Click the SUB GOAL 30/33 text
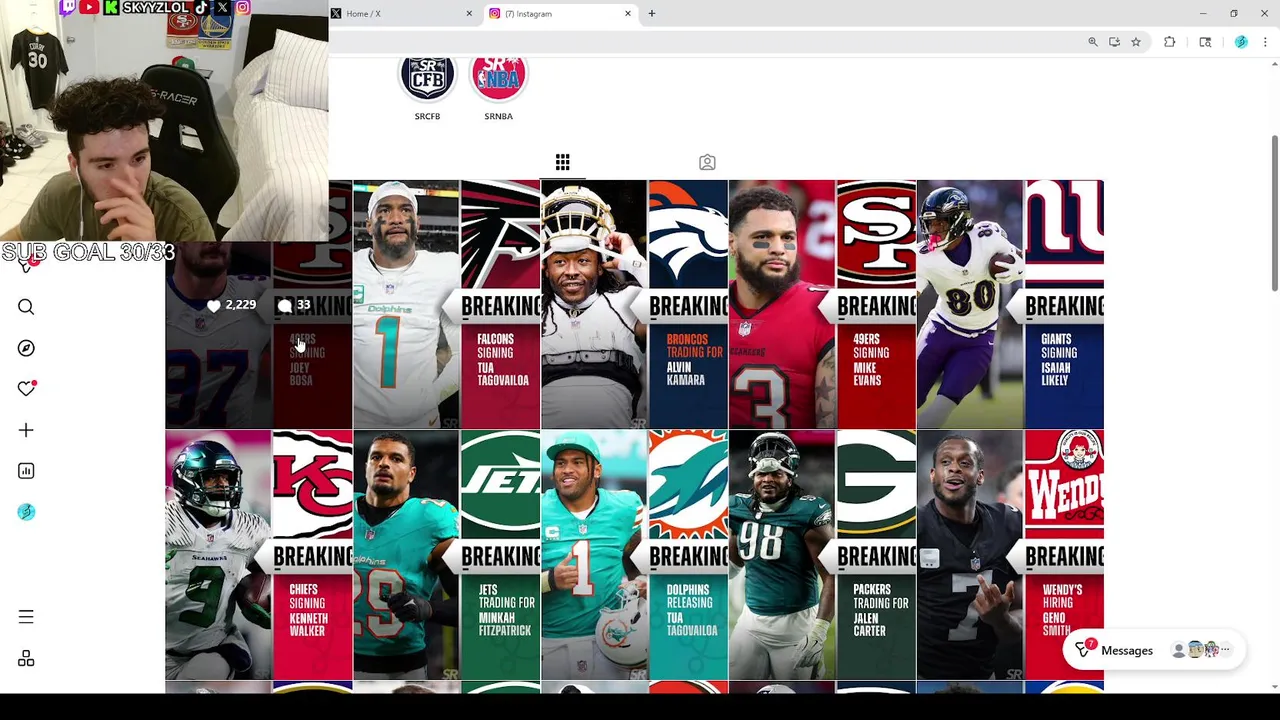The image size is (1280, 720). click(x=88, y=253)
